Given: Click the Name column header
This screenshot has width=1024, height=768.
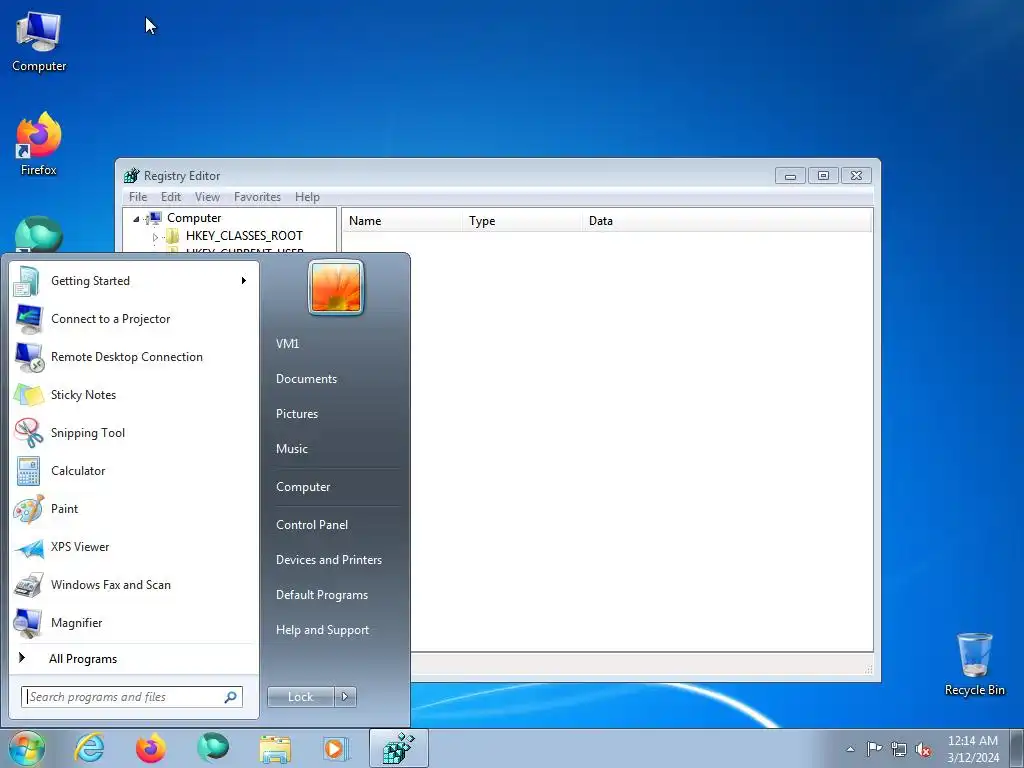Looking at the screenshot, I should coord(402,221).
